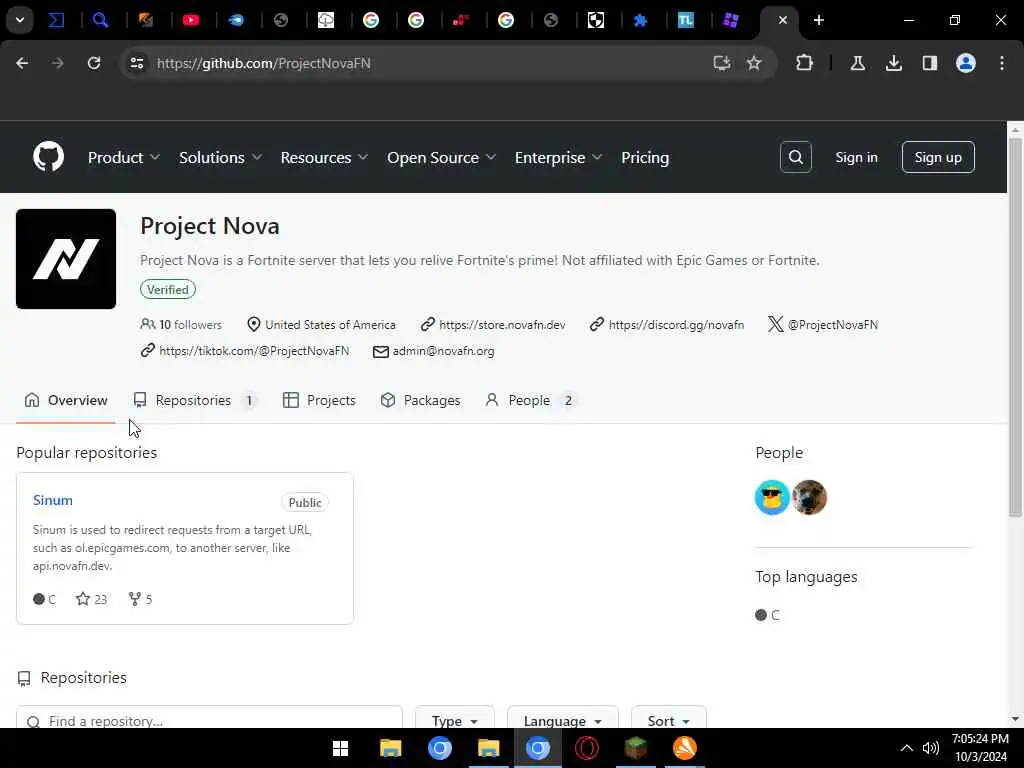Open the Opera browser taskbar icon

tap(586, 748)
